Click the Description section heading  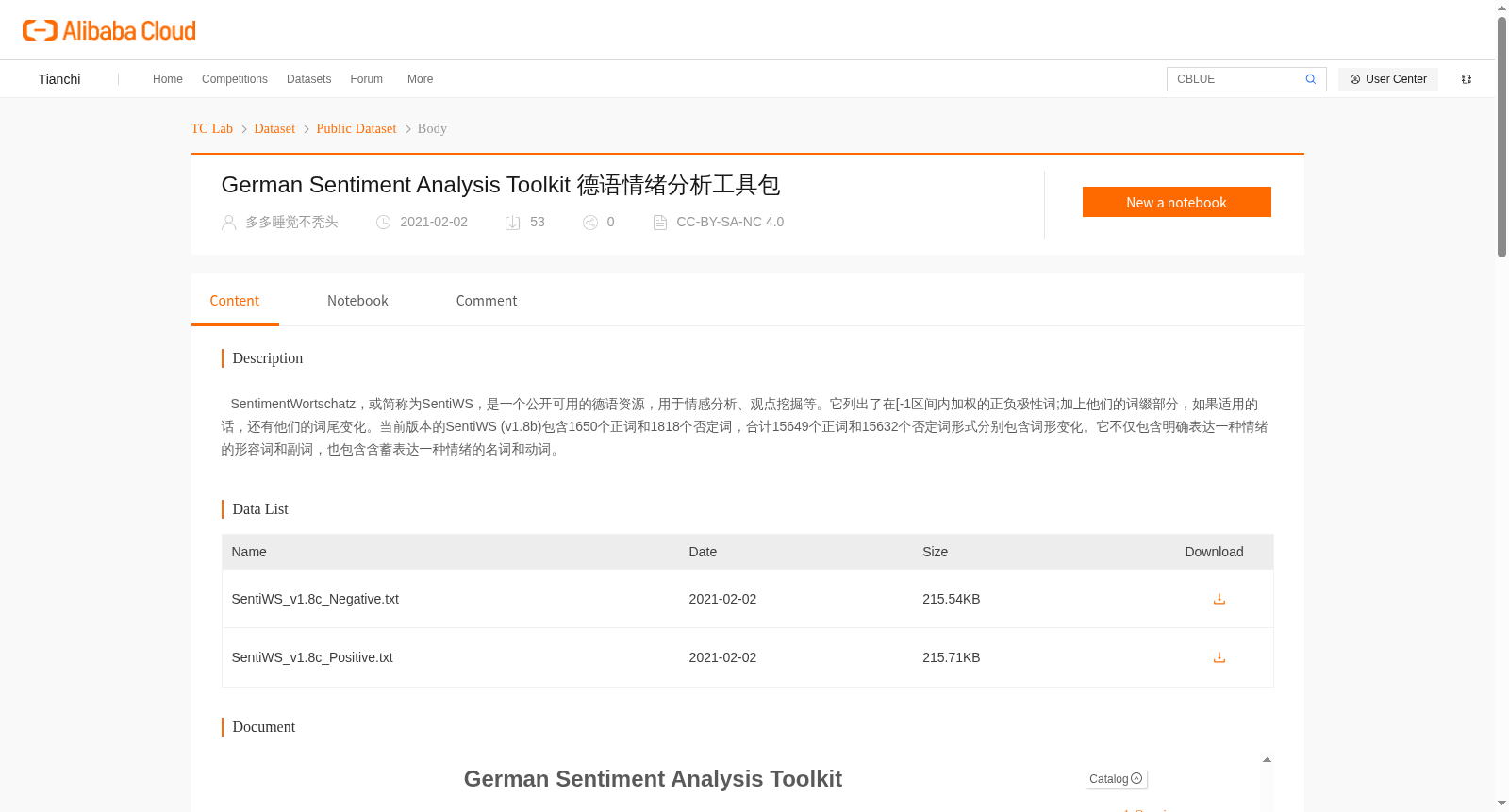pyautogui.click(x=268, y=358)
